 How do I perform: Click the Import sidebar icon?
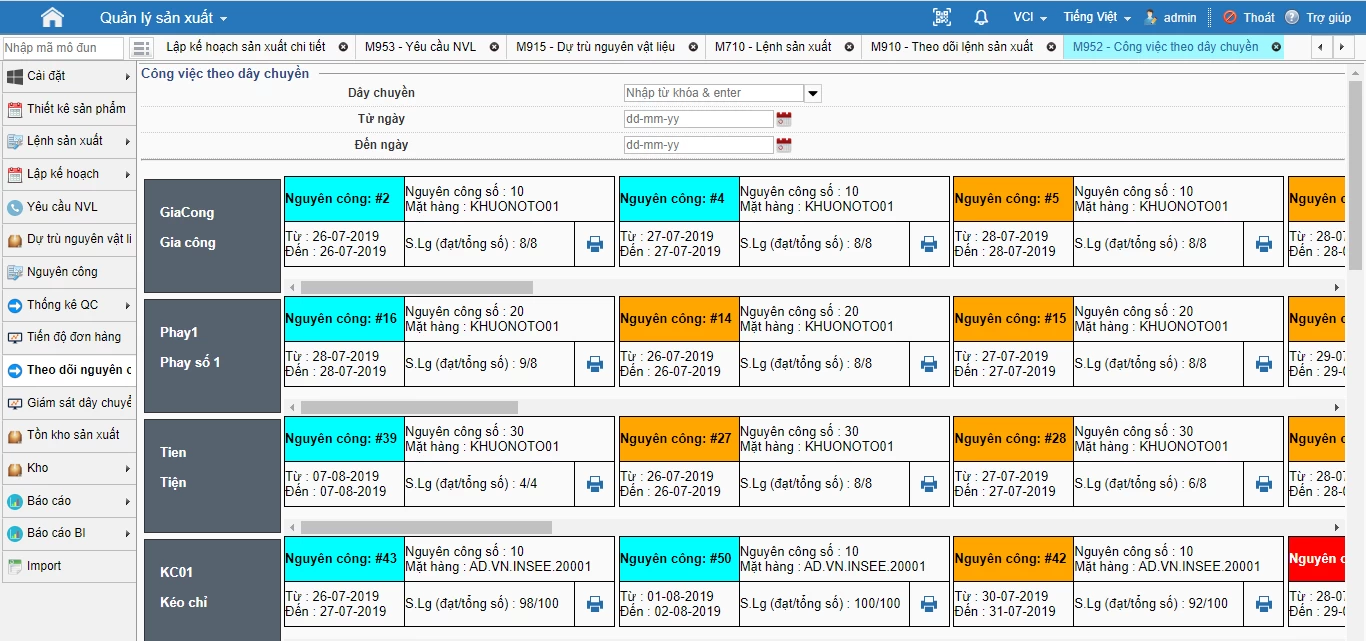(15, 566)
